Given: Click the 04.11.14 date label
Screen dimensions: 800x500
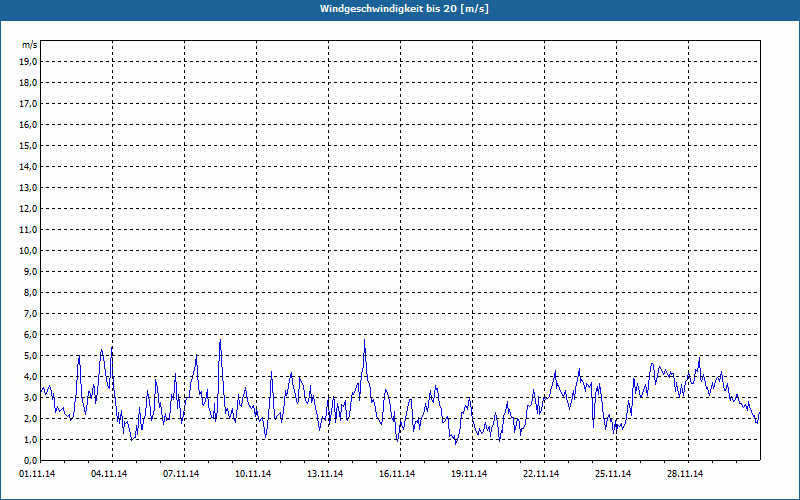Looking at the screenshot, I should (111, 474).
